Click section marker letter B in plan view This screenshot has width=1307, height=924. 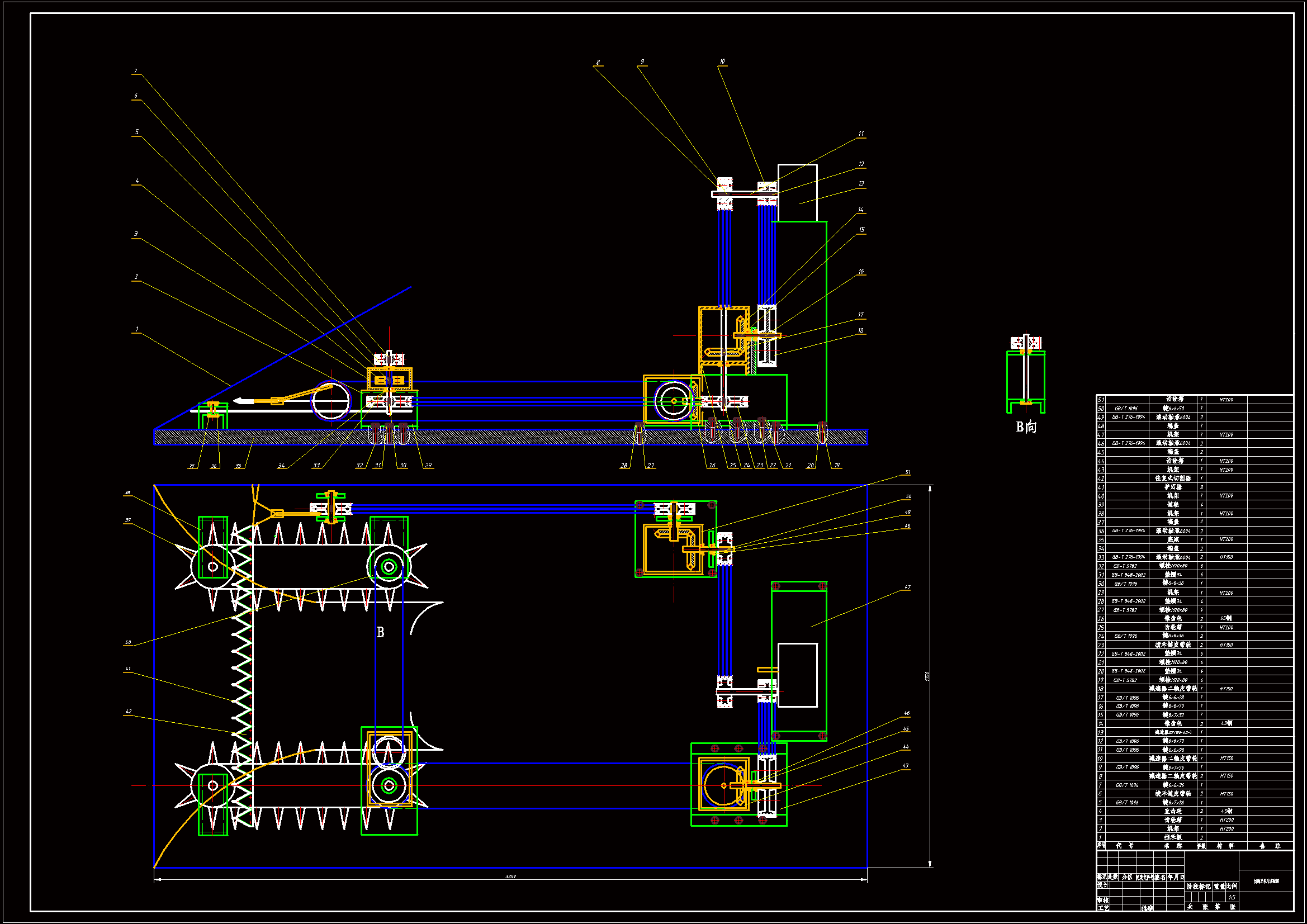click(381, 633)
